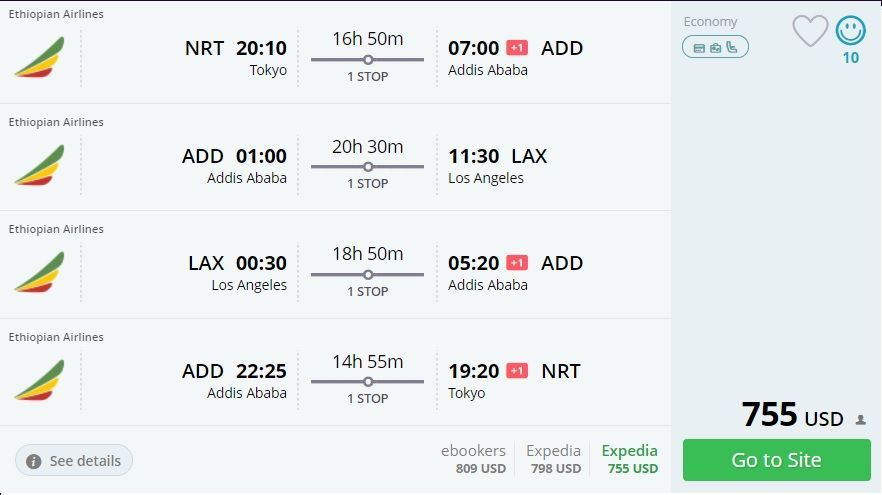Save the itinerary with the heart icon
The height and width of the screenshot is (495, 882).
point(810,31)
